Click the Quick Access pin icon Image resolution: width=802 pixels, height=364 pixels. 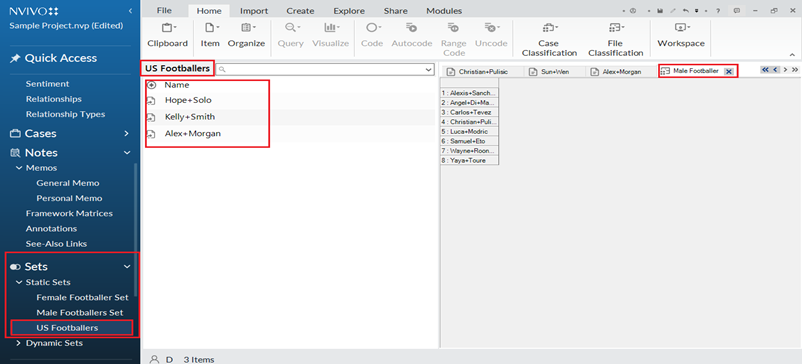[15, 59]
